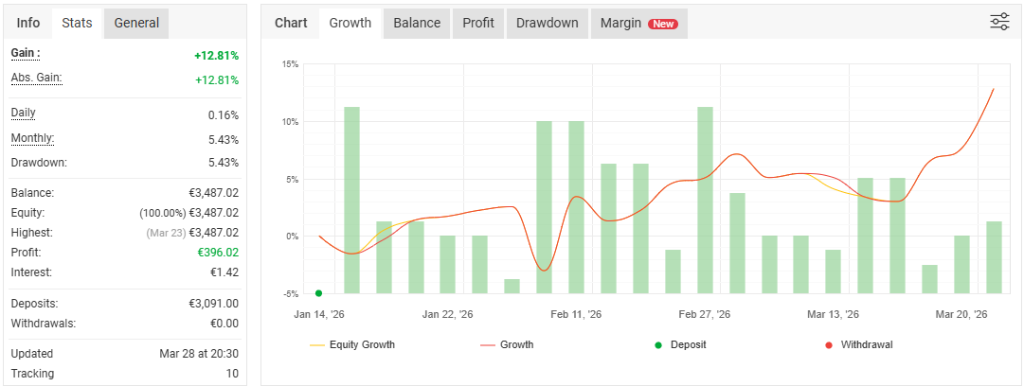Toggle Equity Growth legend series
The width and height of the screenshot is (1024, 386).
[352, 344]
